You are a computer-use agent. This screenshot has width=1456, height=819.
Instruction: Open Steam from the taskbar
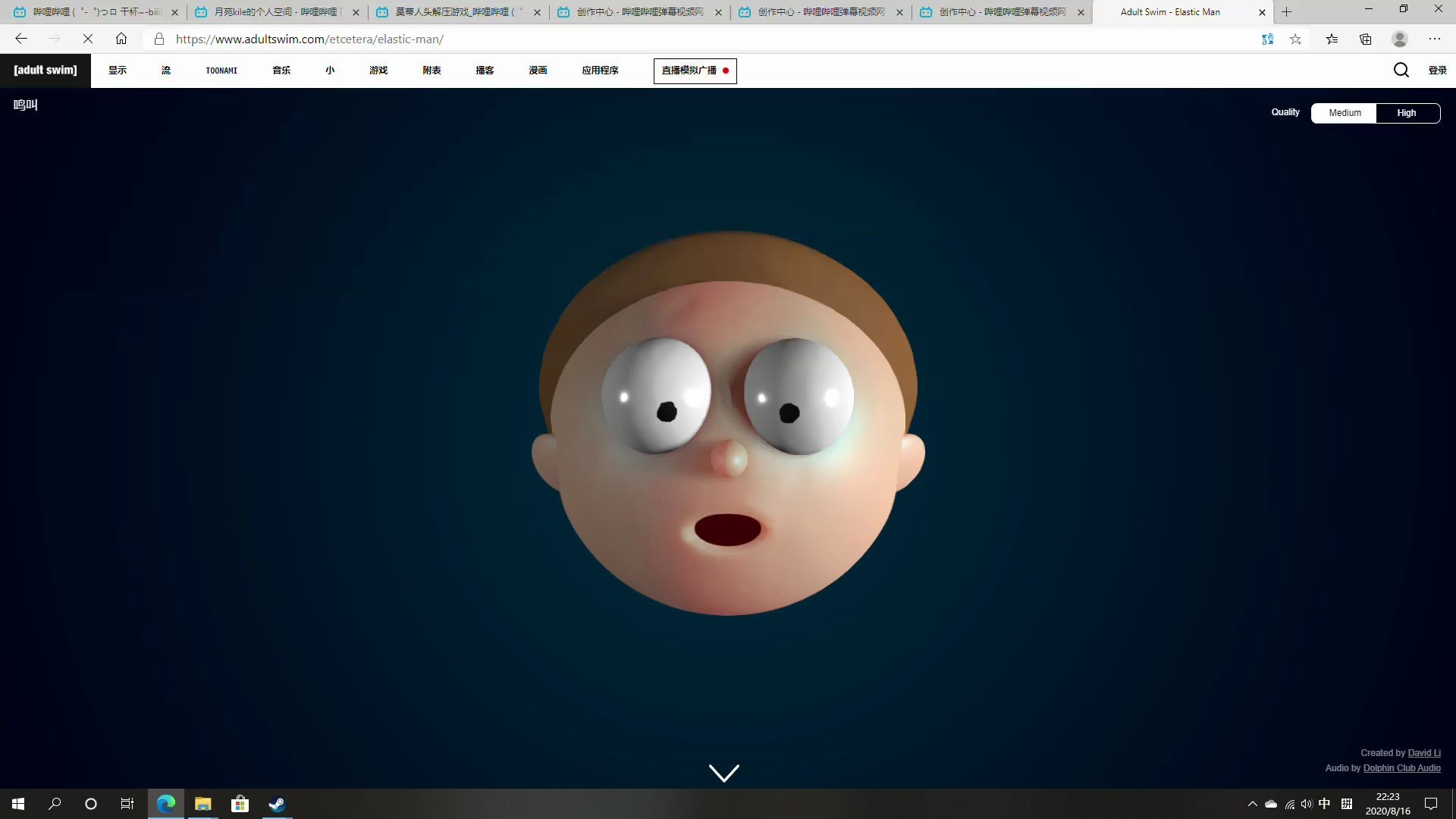click(x=277, y=804)
